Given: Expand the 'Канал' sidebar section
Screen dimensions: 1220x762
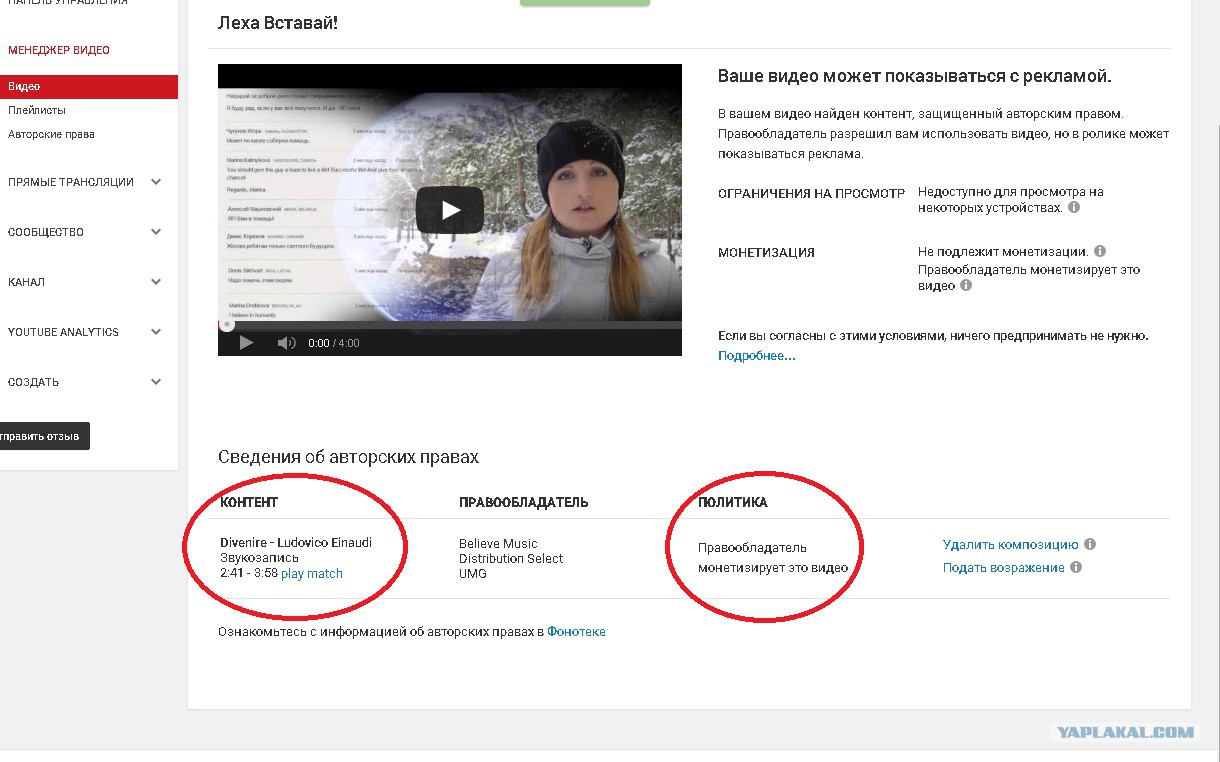Looking at the screenshot, I should pyautogui.click(x=156, y=282).
